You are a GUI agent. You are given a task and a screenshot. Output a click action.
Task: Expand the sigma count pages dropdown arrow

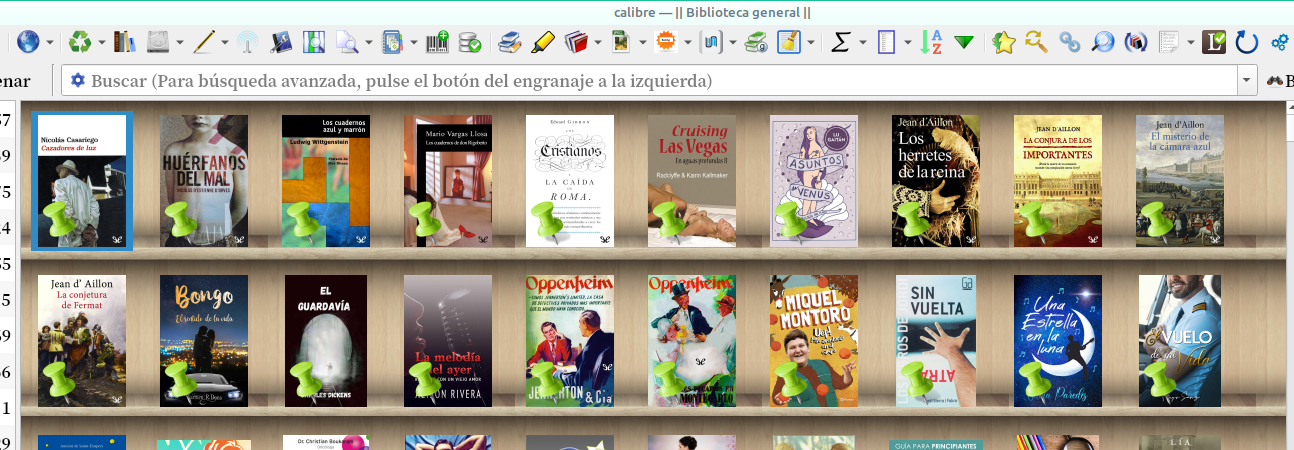pos(863,43)
